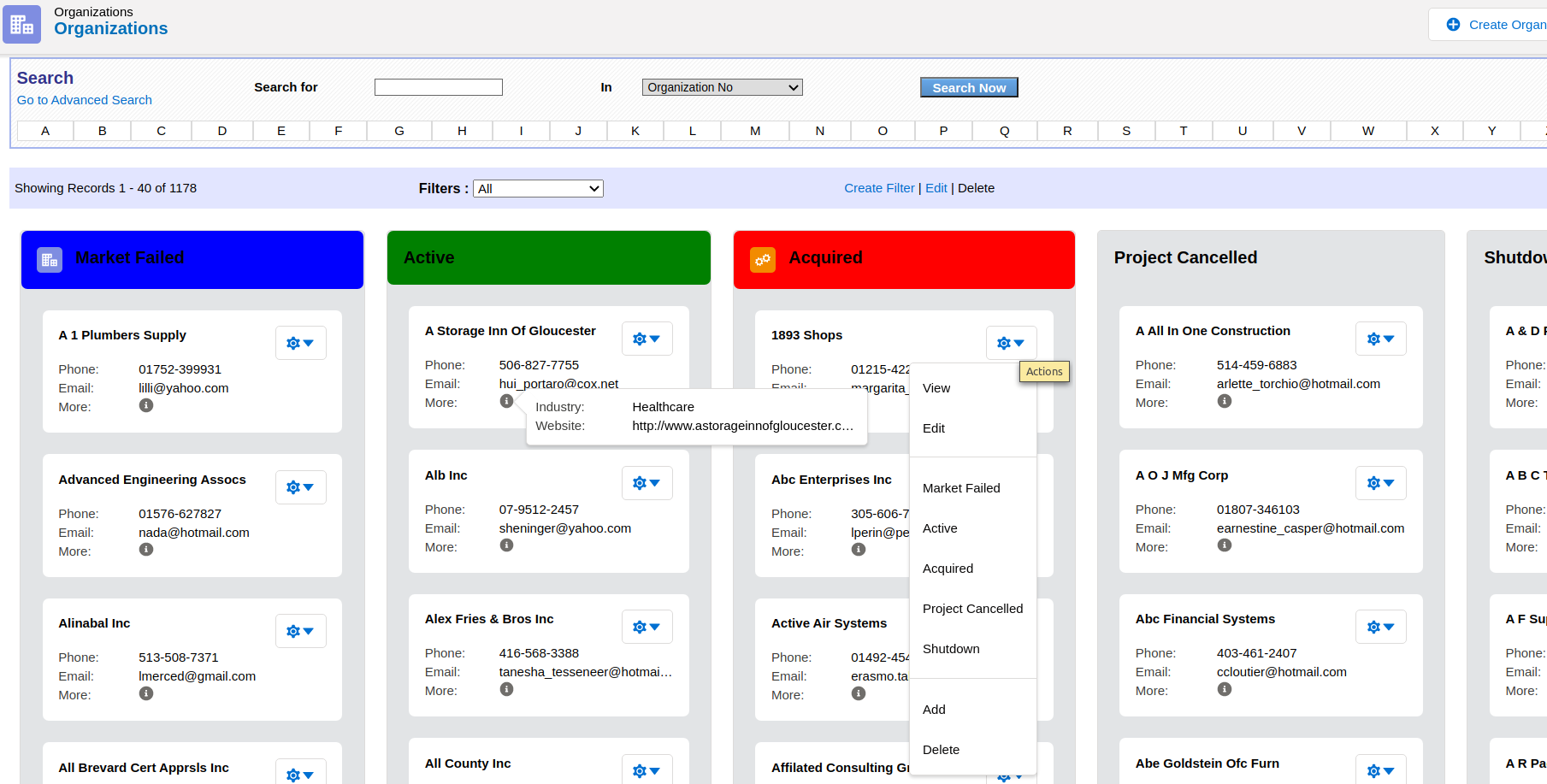
Task: Filter organizations by letter H
Action: [x=462, y=131]
